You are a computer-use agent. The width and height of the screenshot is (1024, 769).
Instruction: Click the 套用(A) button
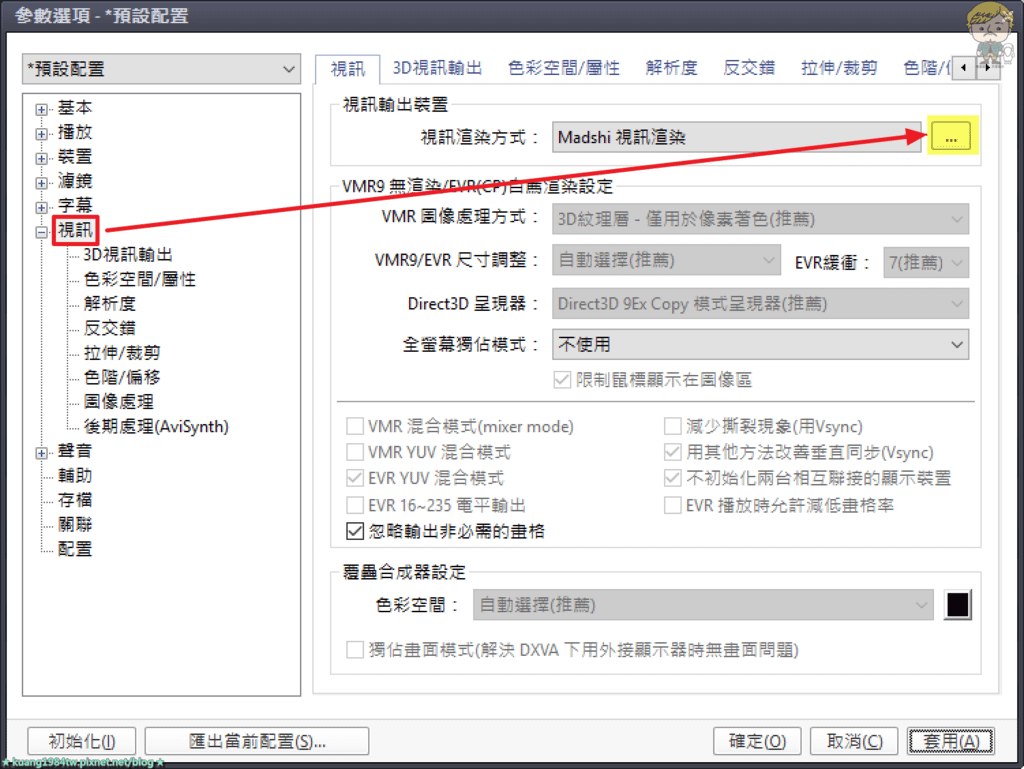click(x=951, y=741)
